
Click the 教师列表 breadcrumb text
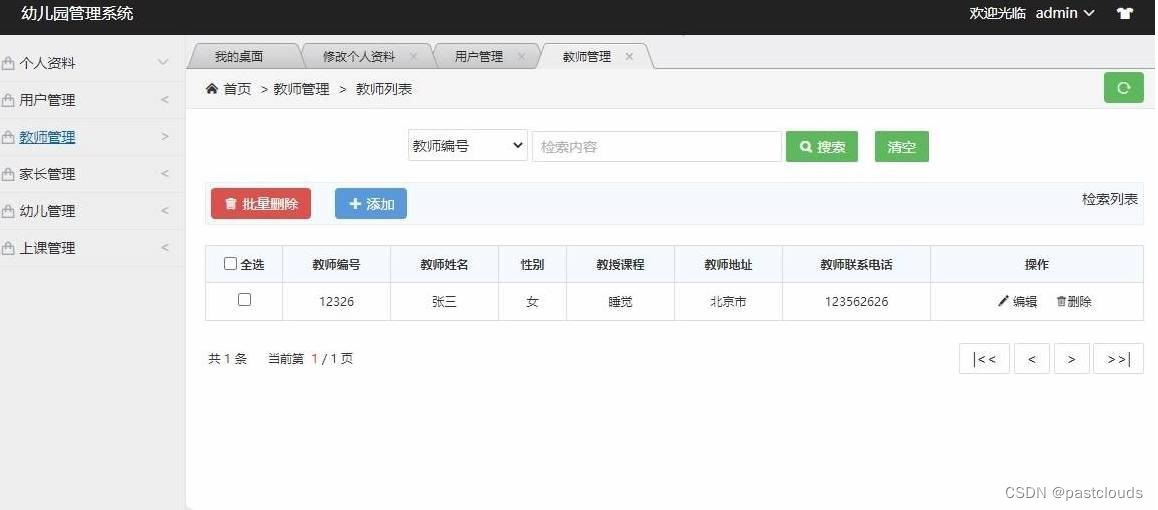384,89
